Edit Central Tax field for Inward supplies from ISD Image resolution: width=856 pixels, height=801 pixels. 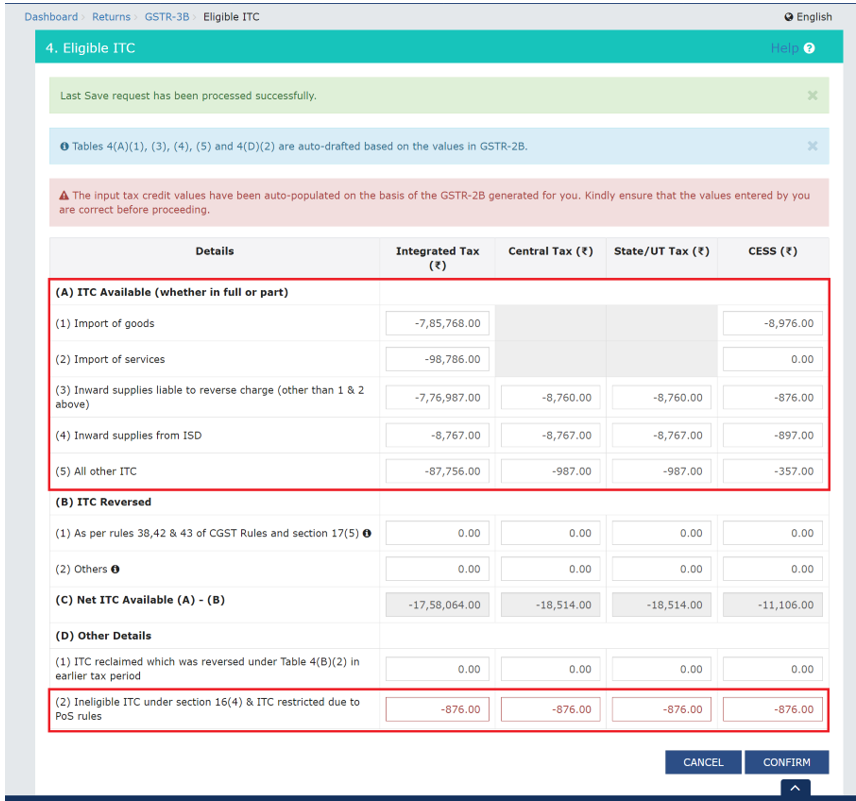tap(549, 434)
